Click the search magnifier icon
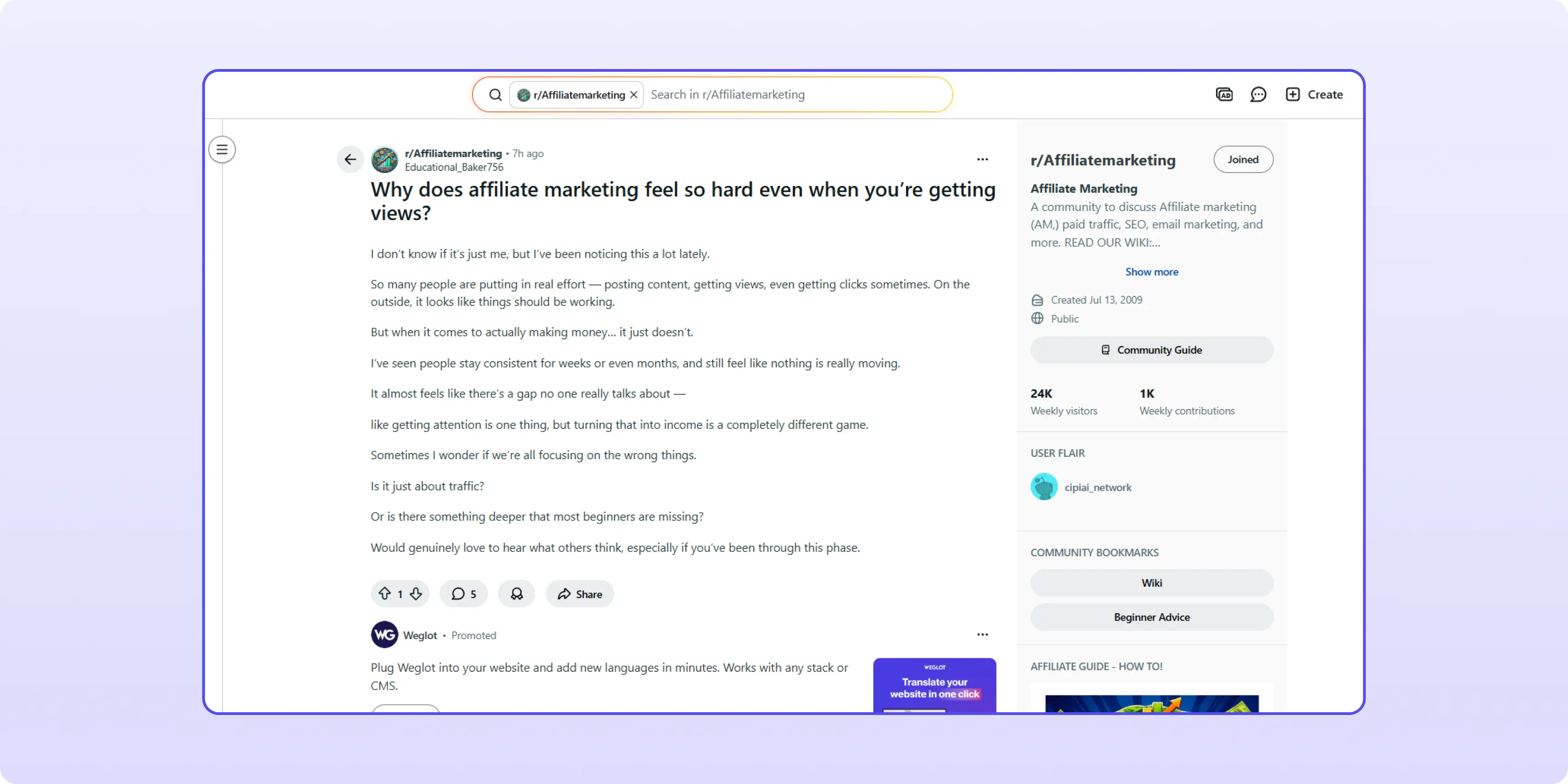The image size is (1568, 784). [496, 95]
